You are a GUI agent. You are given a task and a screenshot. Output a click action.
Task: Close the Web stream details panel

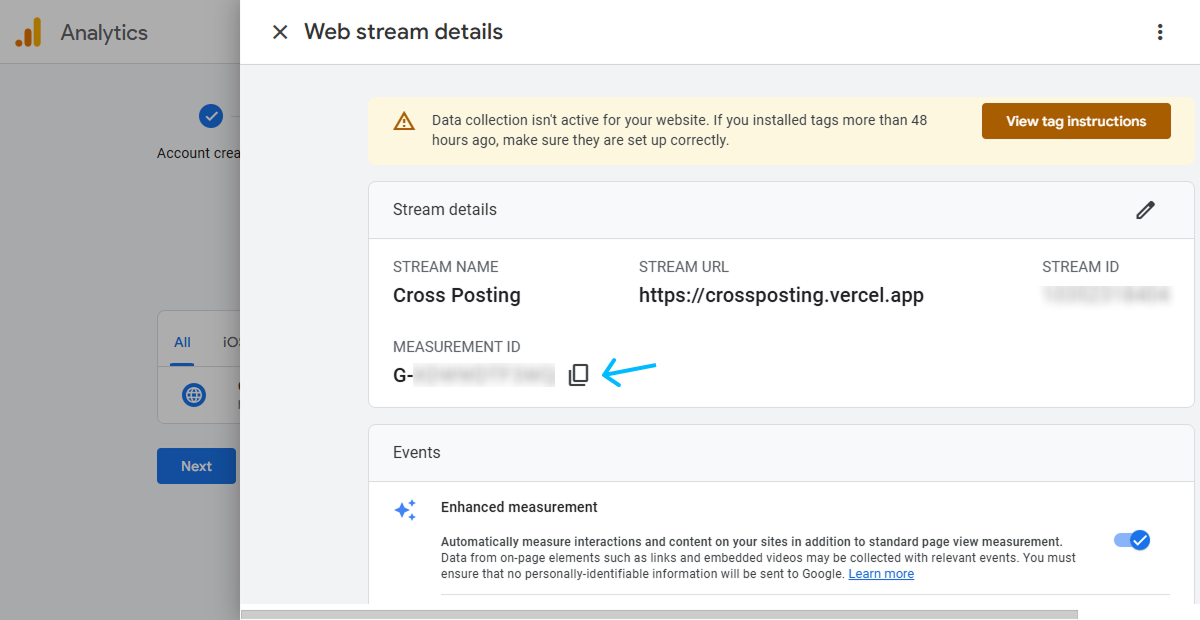click(279, 31)
